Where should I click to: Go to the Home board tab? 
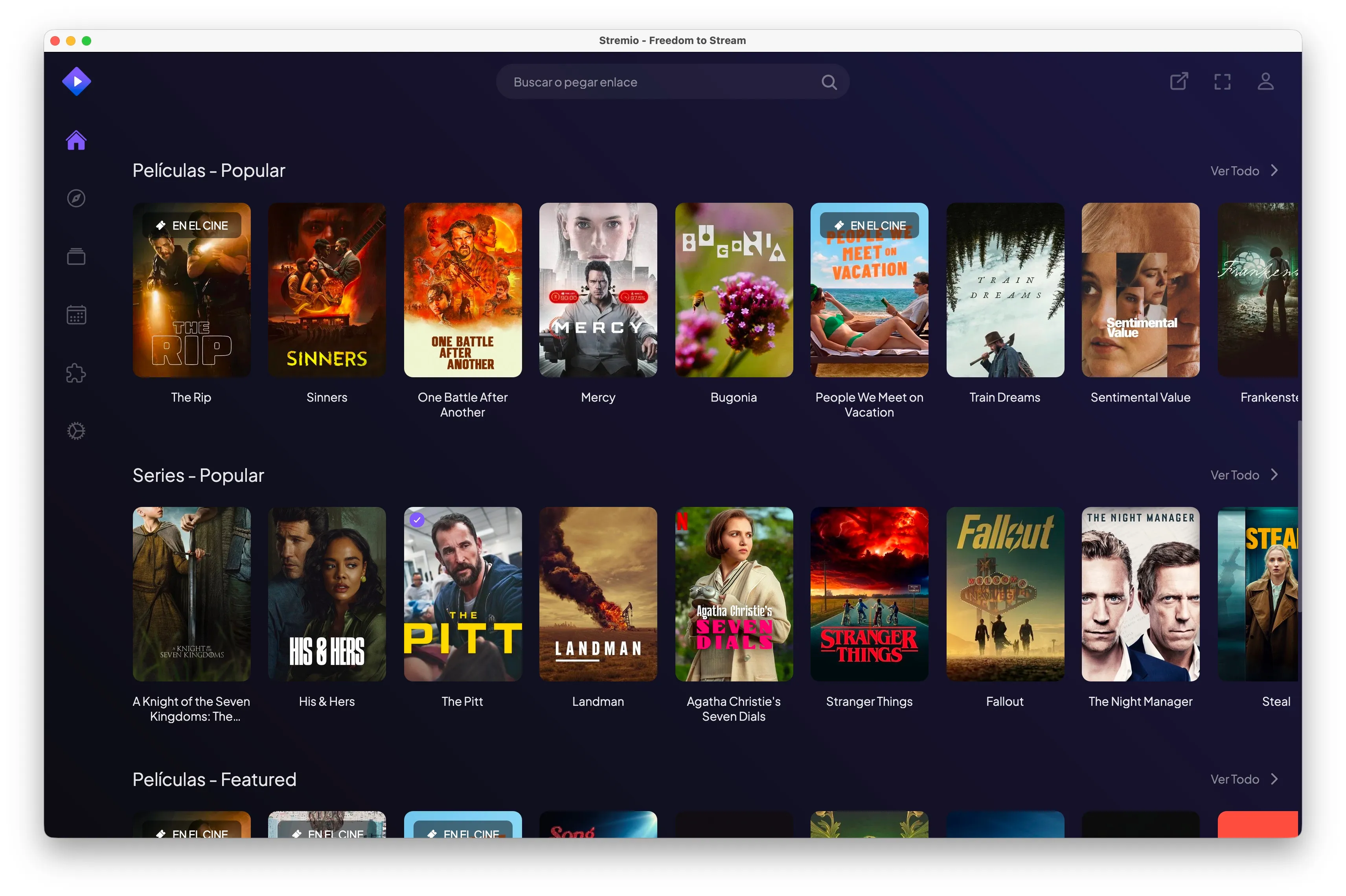click(x=76, y=140)
